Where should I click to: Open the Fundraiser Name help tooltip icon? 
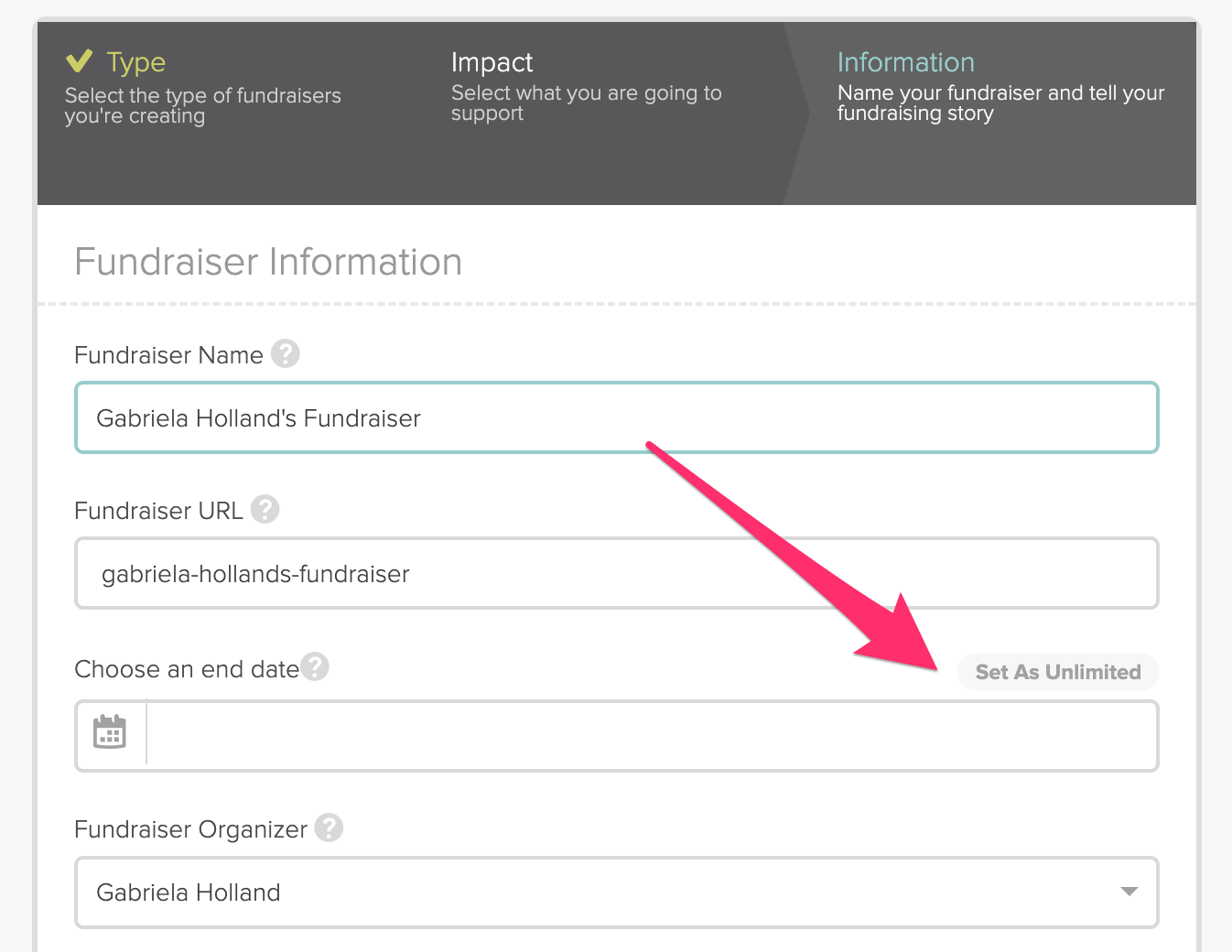click(286, 353)
